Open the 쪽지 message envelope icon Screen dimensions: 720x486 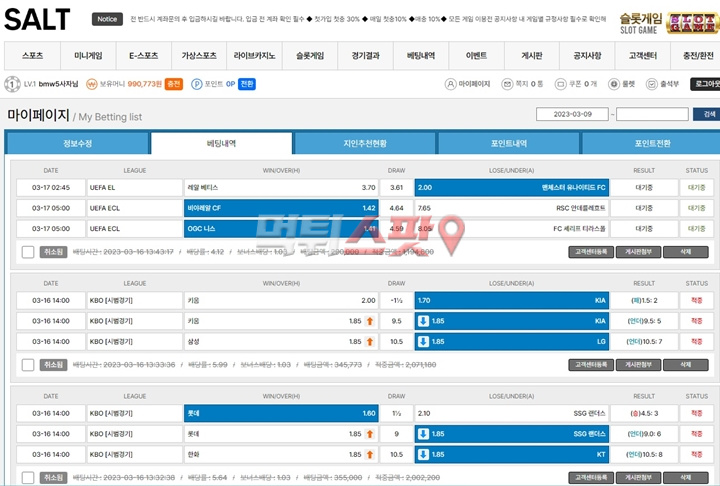point(507,84)
